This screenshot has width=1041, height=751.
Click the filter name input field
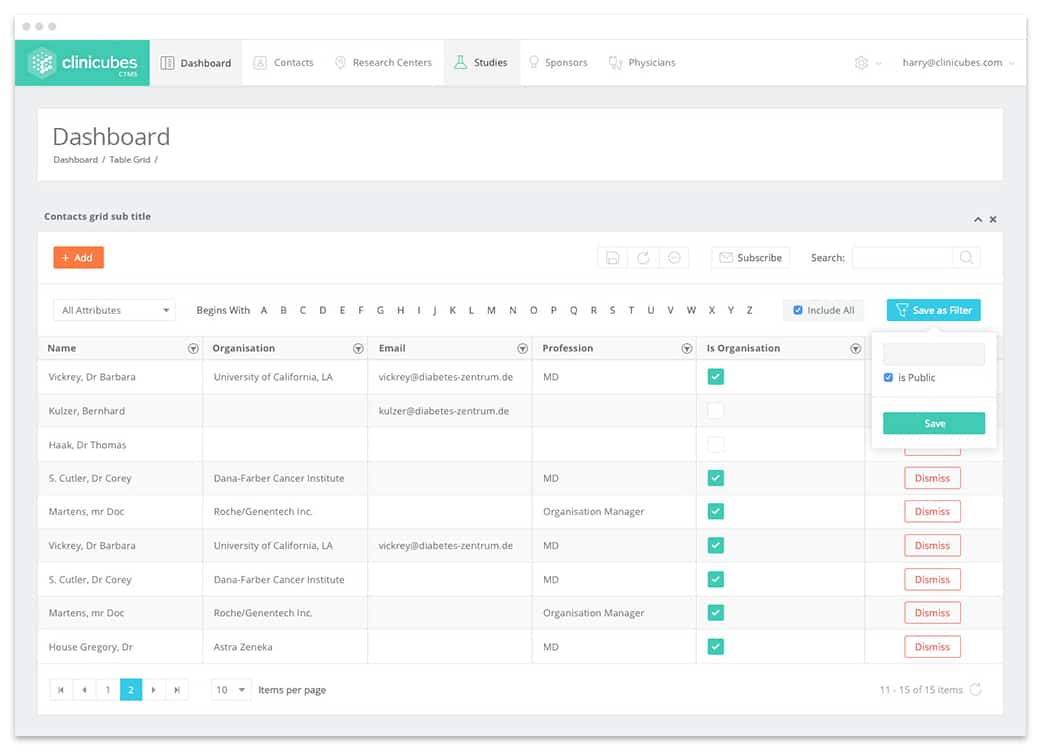click(x=934, y=354)
